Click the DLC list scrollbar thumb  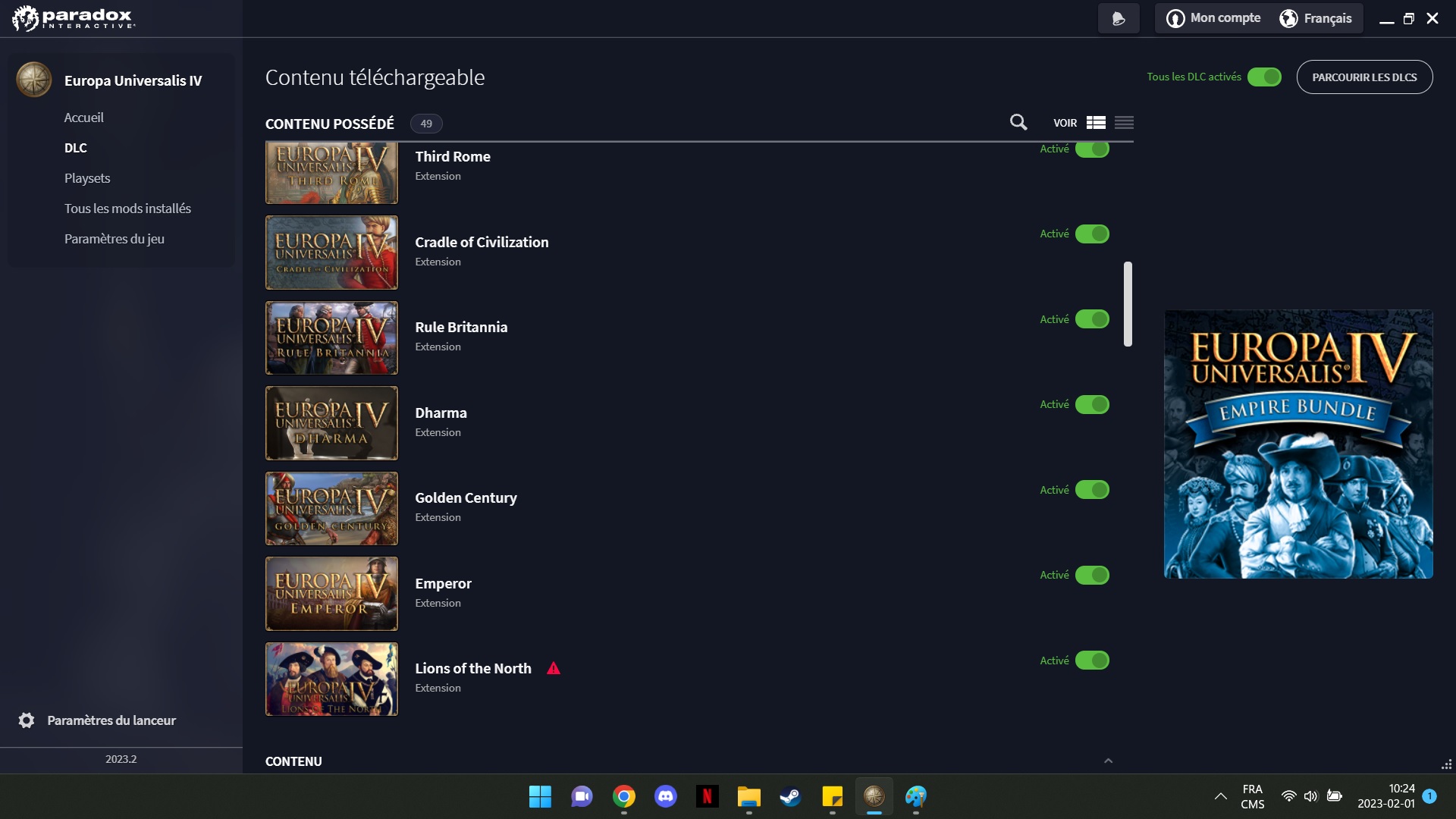tap(1128, 304)
